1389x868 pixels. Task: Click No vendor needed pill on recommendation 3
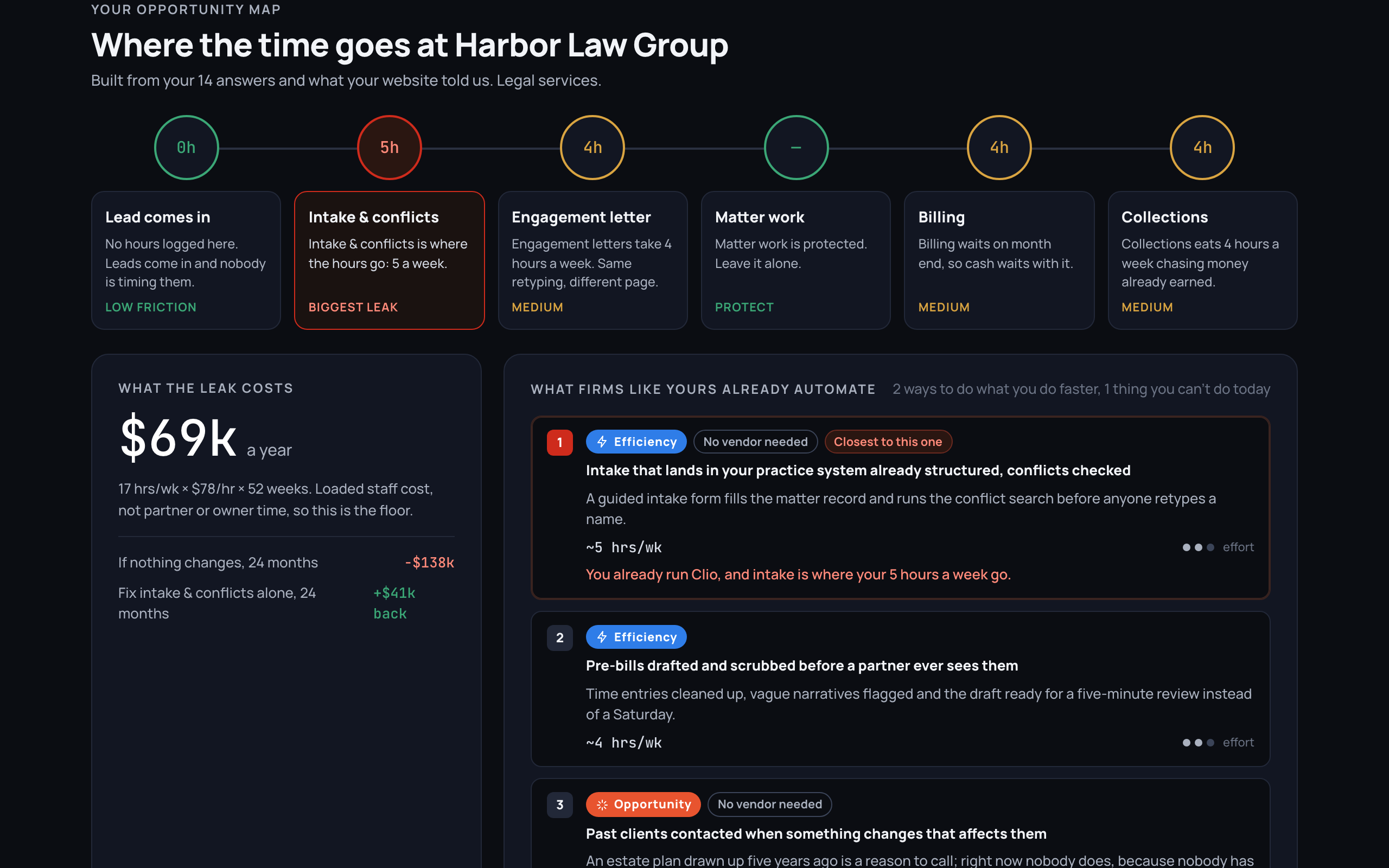770,803
